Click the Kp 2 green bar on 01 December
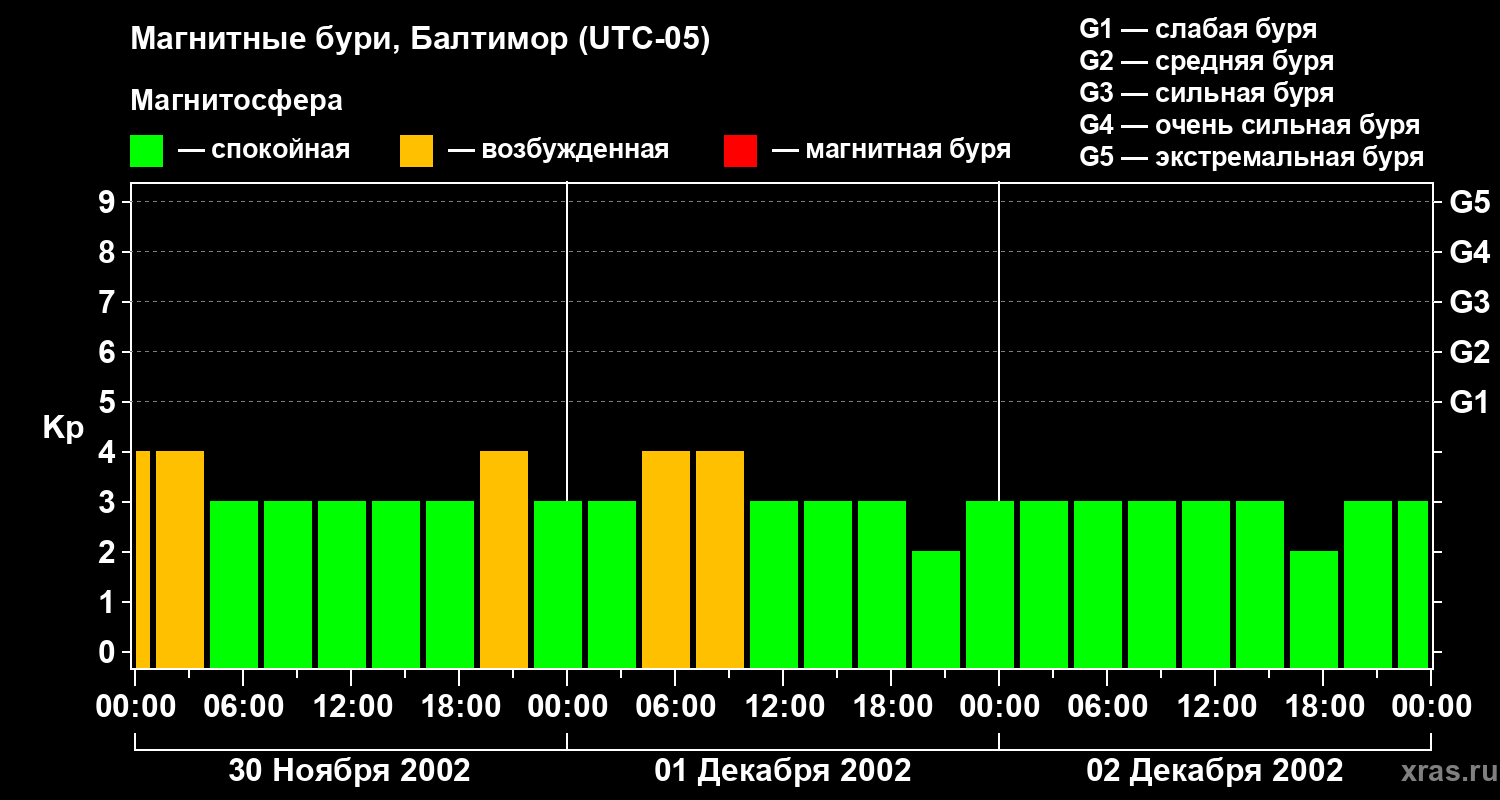The height and width of the screenshot is (800, 1500). [x=936, y=608]
